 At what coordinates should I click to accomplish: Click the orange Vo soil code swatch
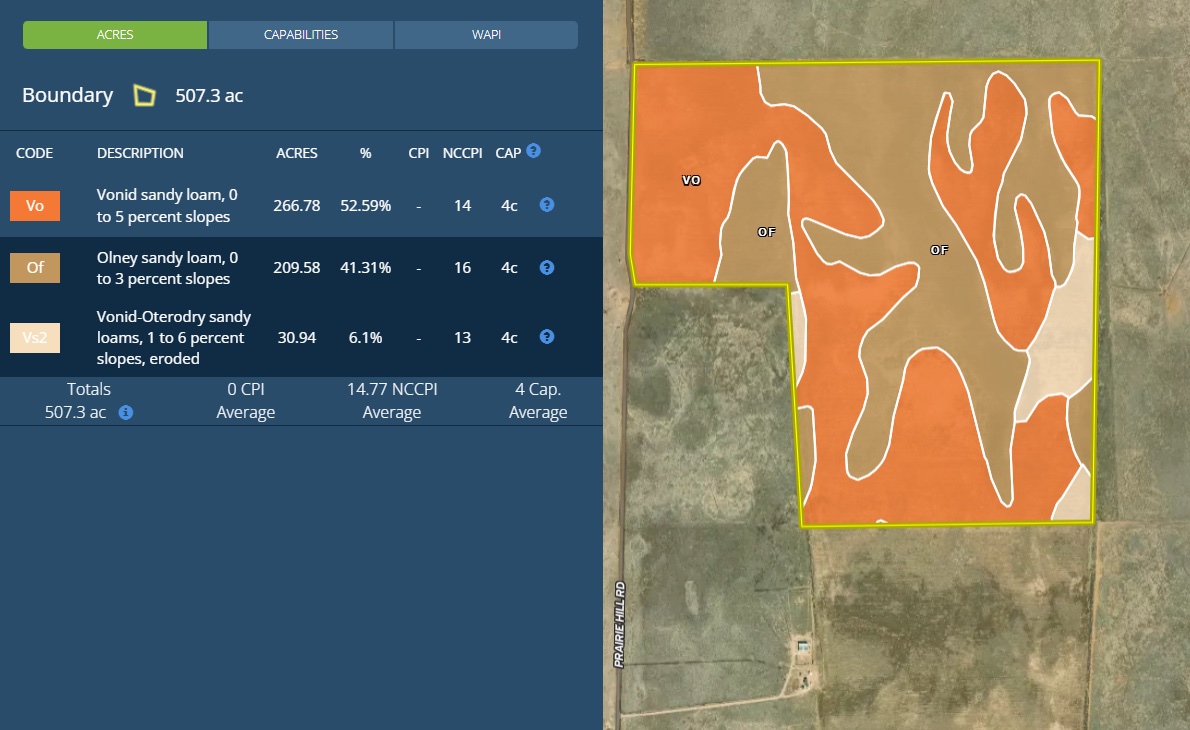pyautogui.click(x=35, y=206)
